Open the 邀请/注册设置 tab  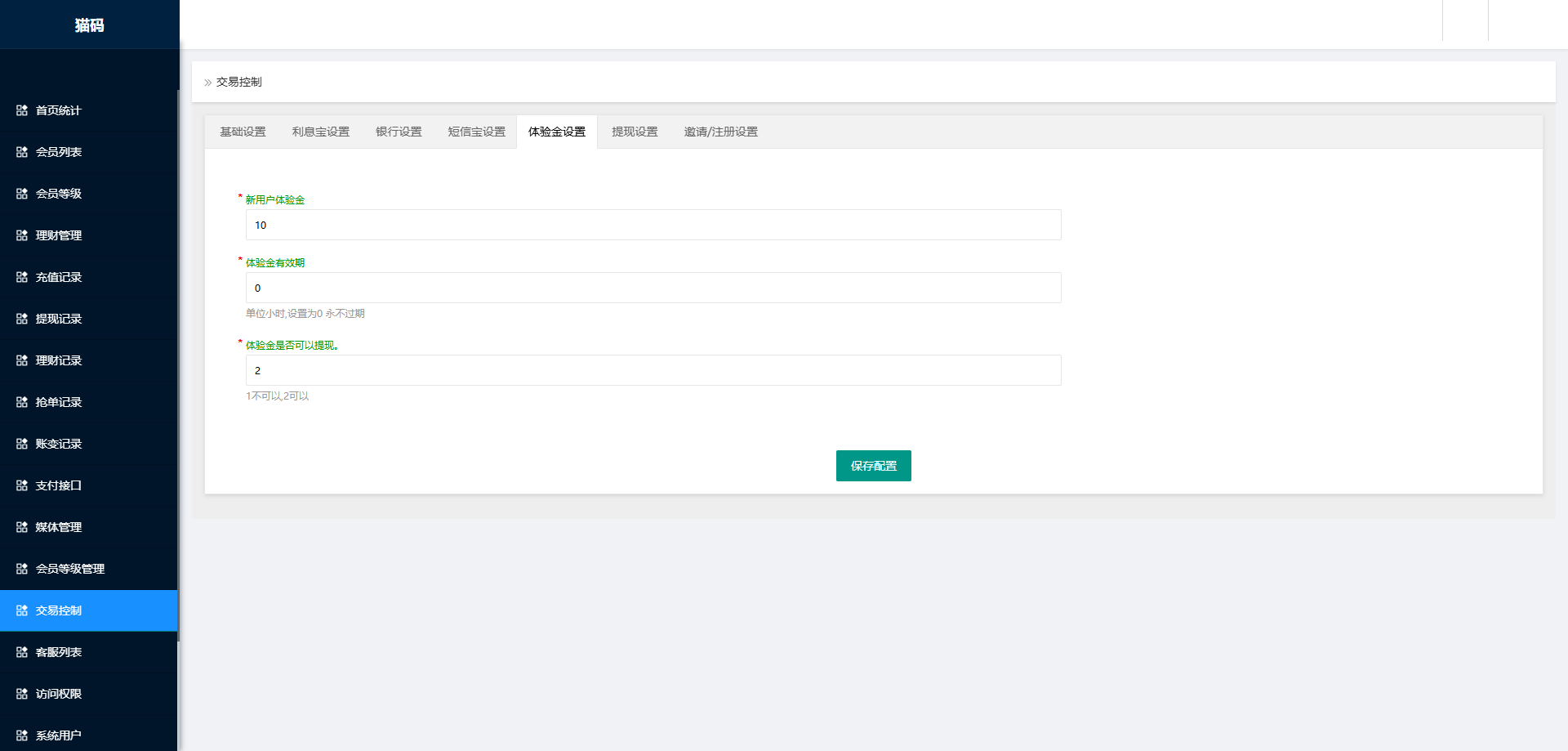tap(720, 132)
